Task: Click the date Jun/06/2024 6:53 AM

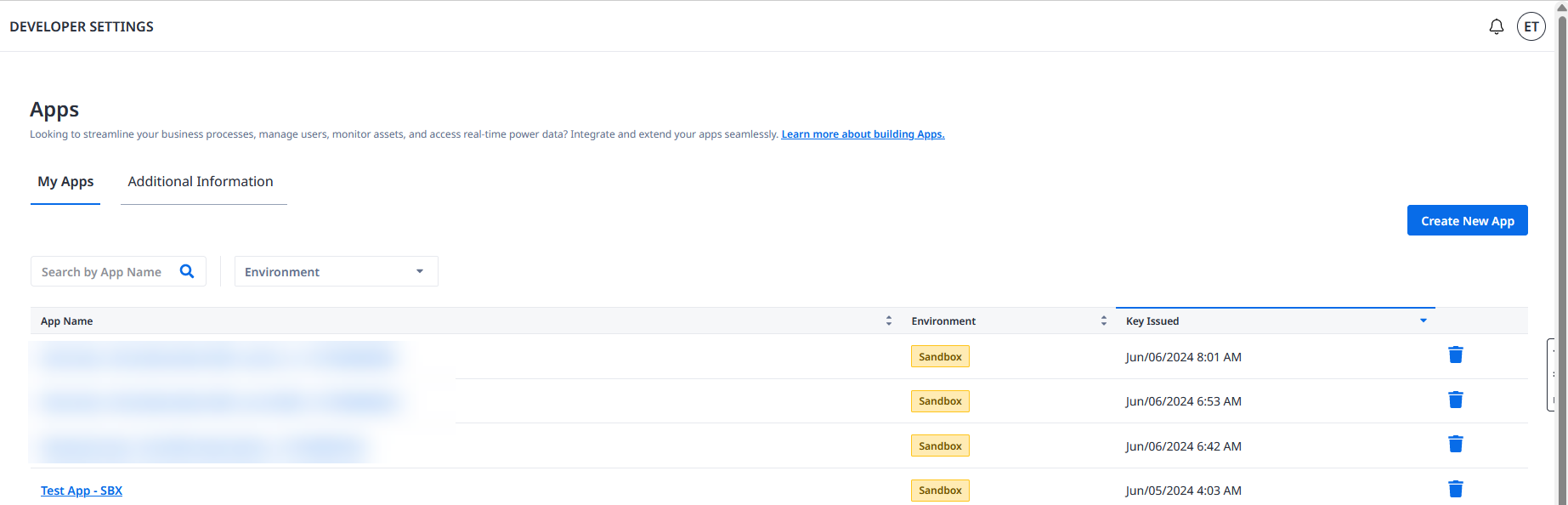Action: click(x=1183, y=401)
